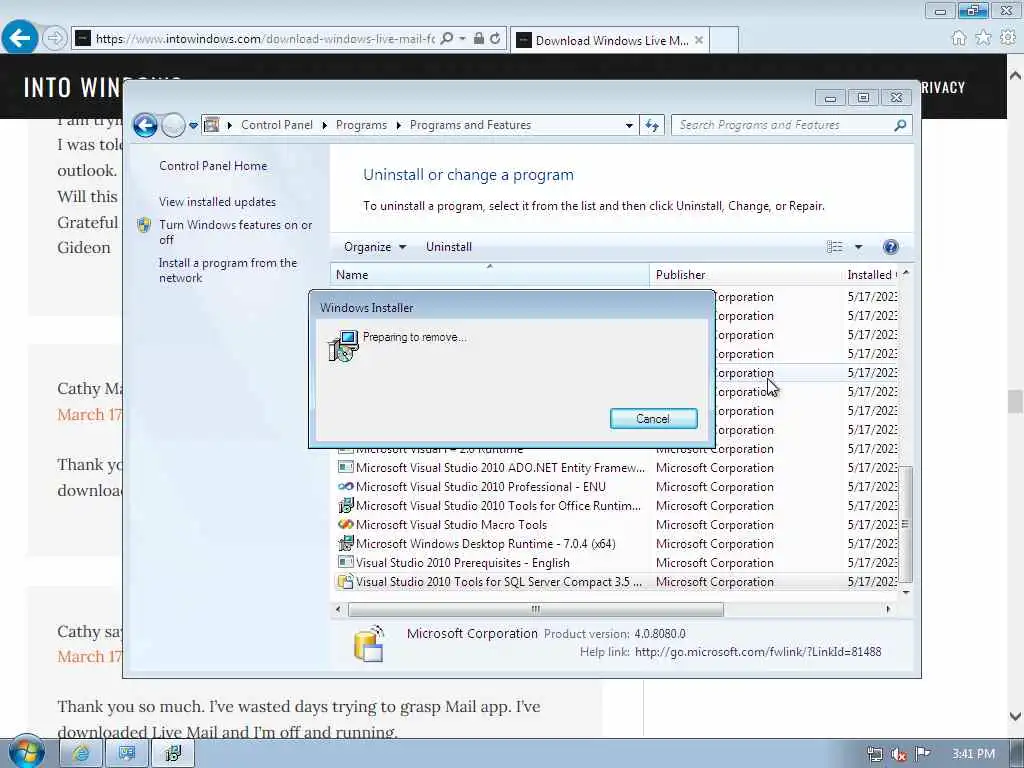The height and width of the screenshot is (768, 1024).
Task: Click the 3:41 PM taskbar clock
Action: pos(973,754)
